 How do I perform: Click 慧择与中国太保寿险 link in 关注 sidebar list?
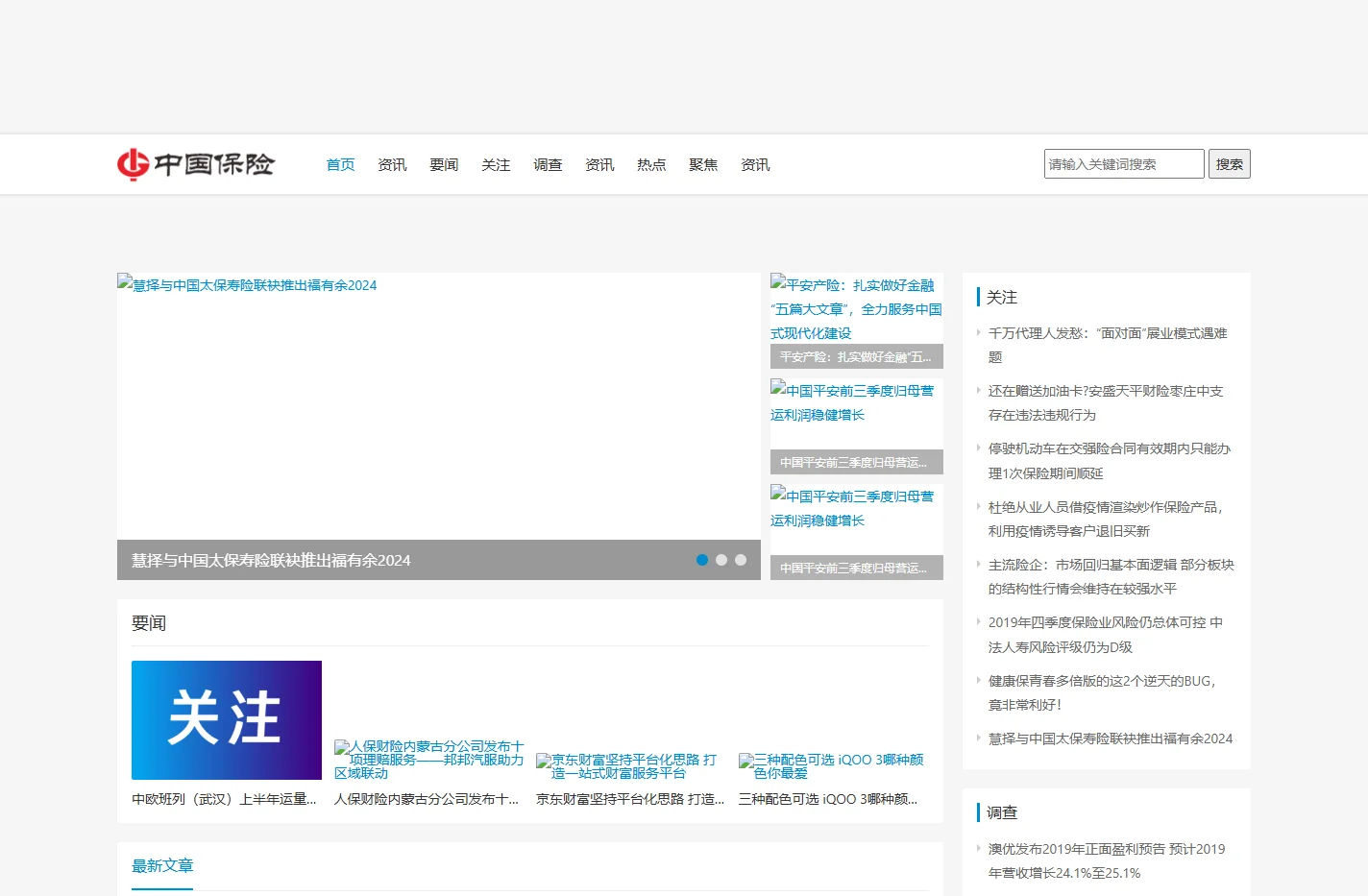pos(1111,739)
